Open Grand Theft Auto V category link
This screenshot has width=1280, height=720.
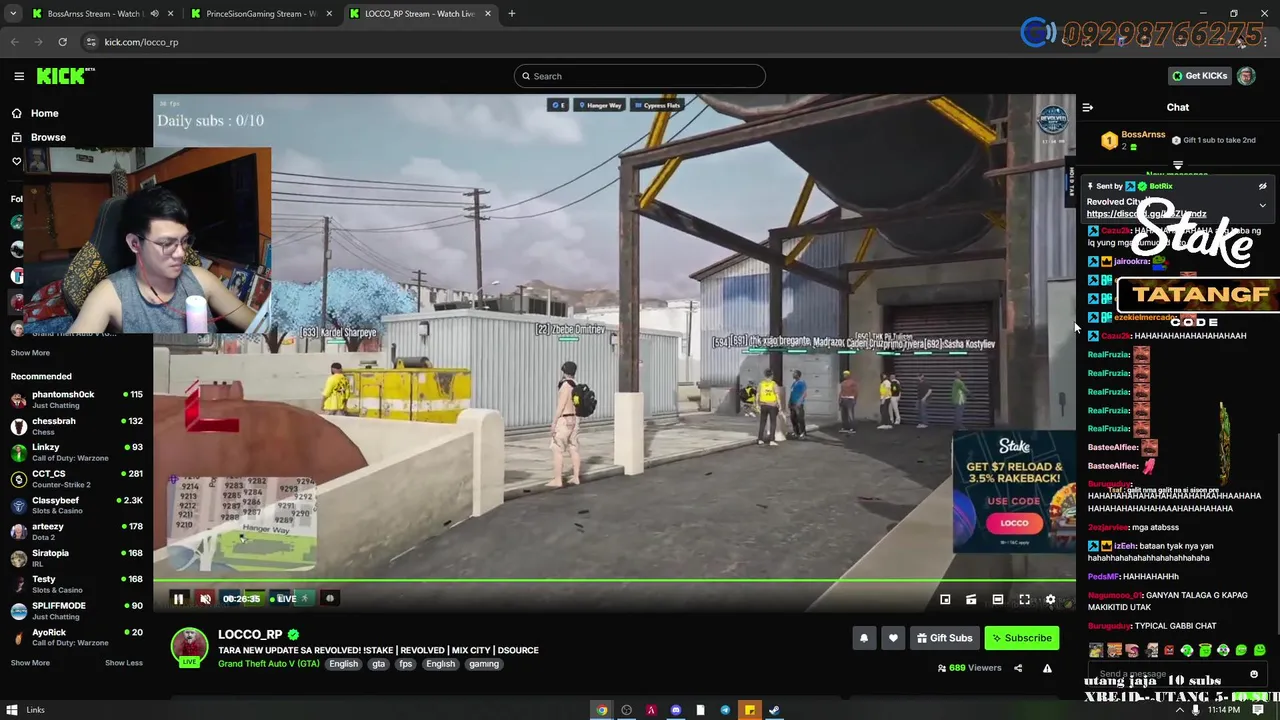click(x=268, y=664)
